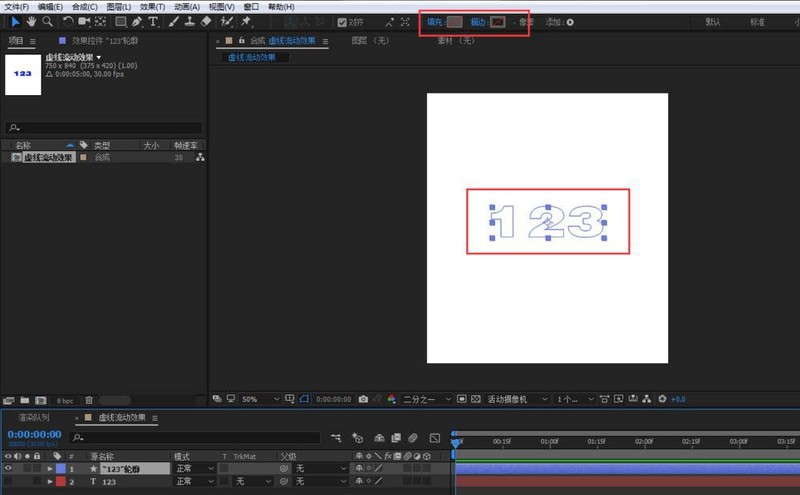Select the Selection arrow tool
The height and width of the screenshot is (495, 800).
14,21
